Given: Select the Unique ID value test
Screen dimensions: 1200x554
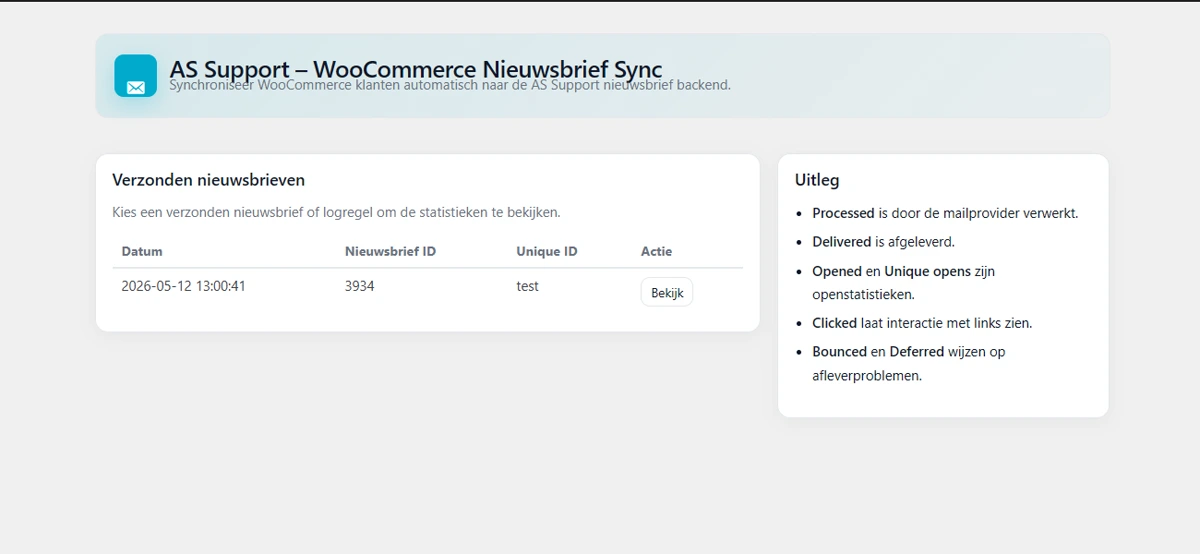Looking at the screenshot, I should click(x=528, y=286).
